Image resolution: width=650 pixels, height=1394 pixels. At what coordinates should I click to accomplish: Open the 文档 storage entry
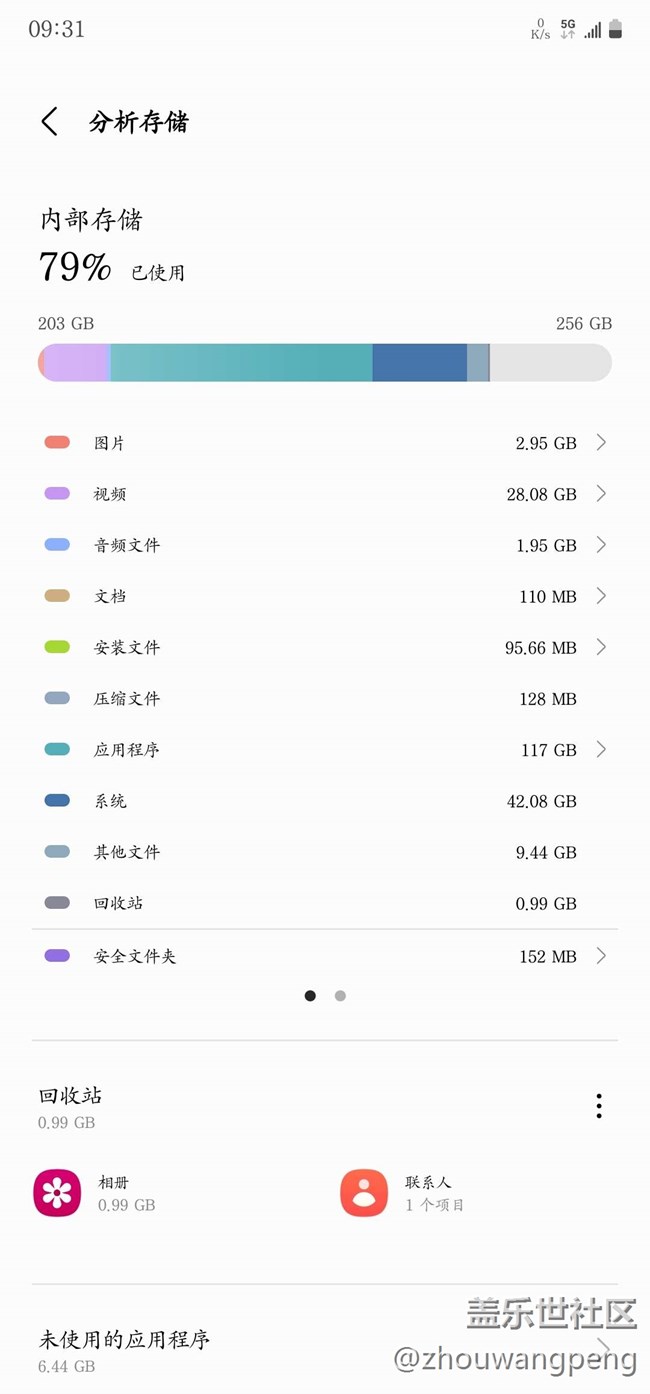click(x=325, y=596)
